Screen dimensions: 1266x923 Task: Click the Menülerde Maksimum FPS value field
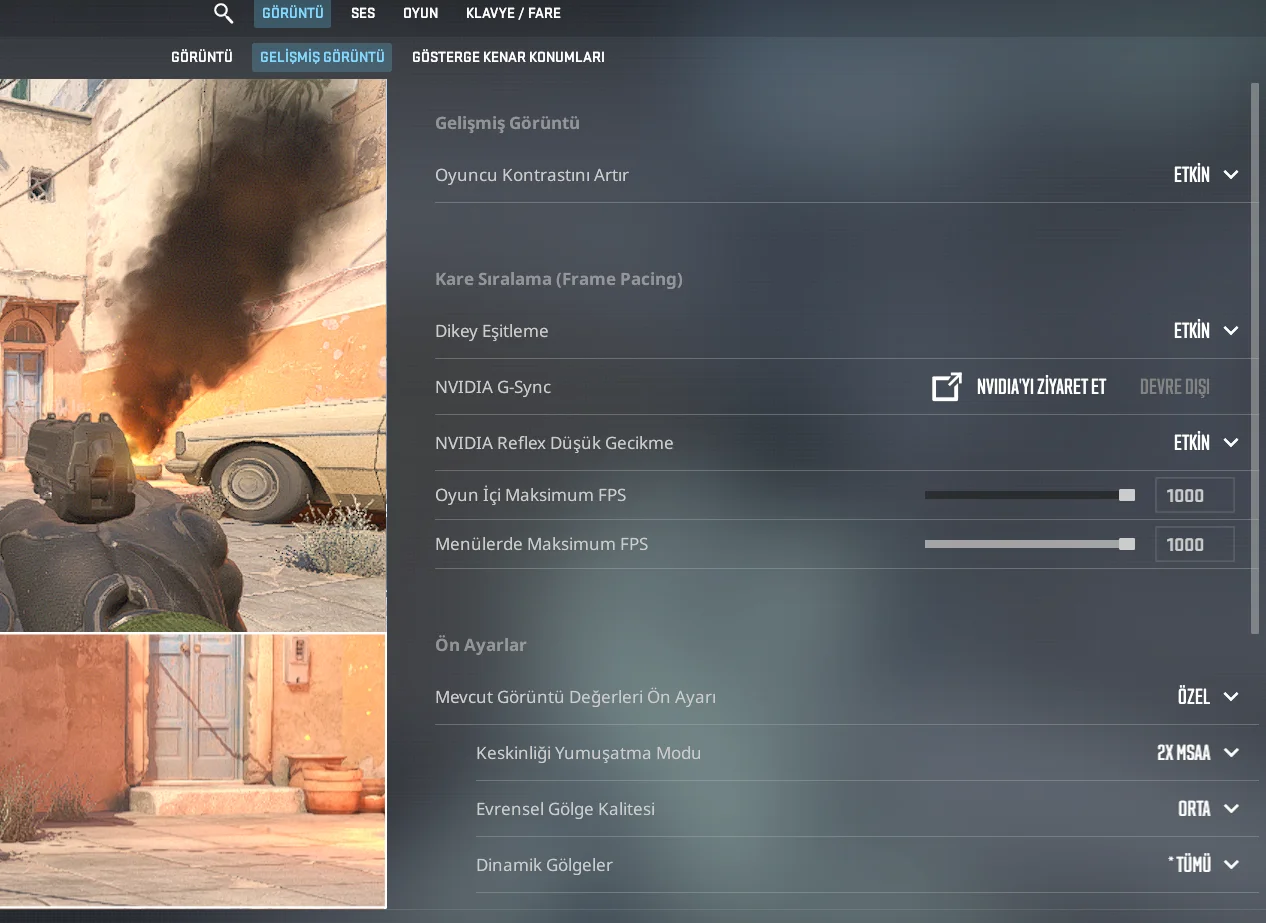(x=1195, y=544)
